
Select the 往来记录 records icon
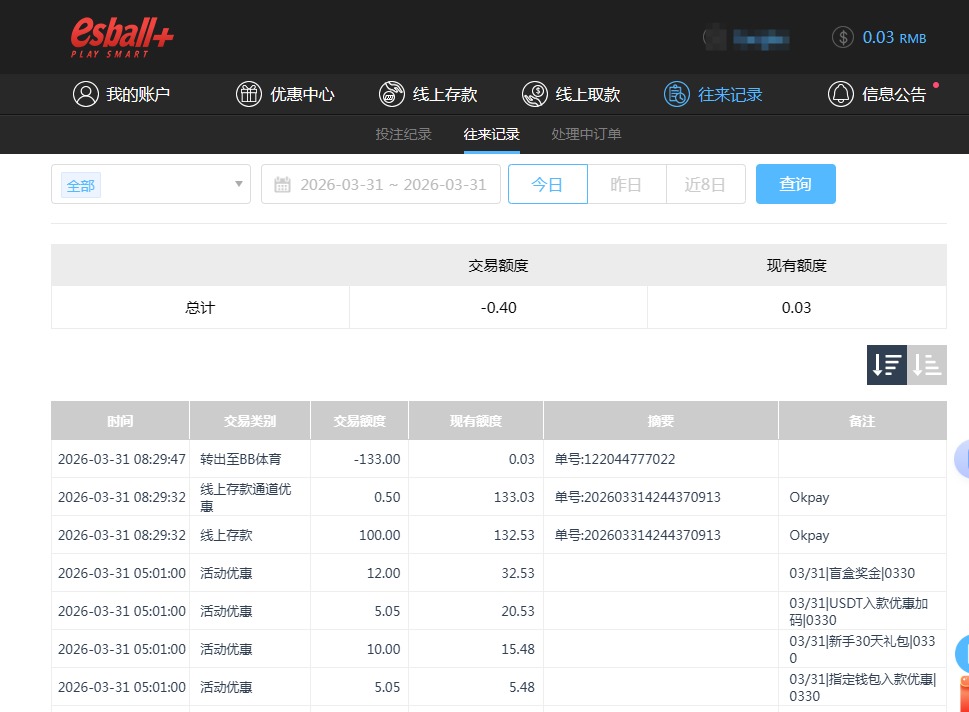pyautogui.click(x=679, y=93)
